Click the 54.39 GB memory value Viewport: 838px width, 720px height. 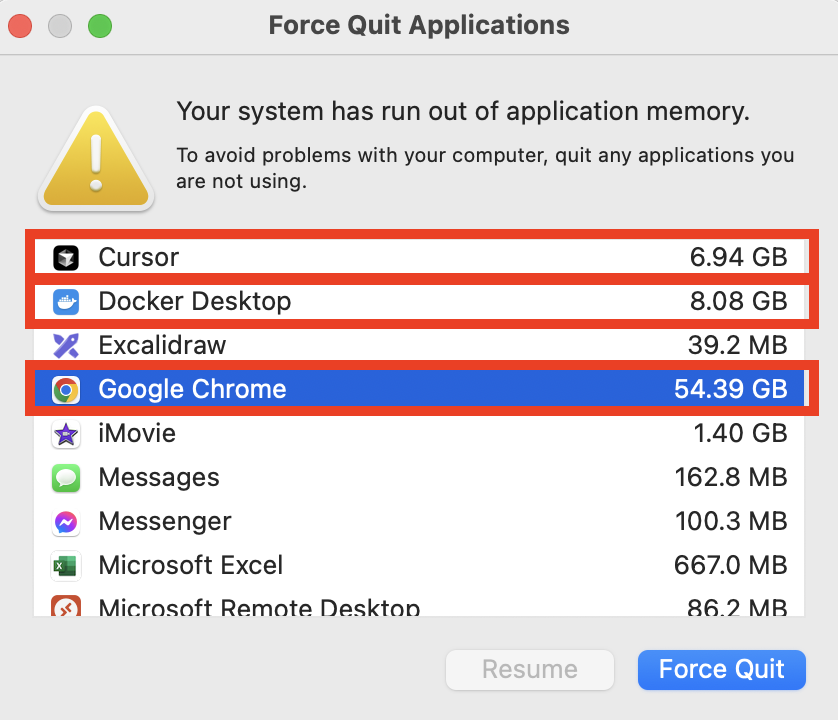click(731, 389)
